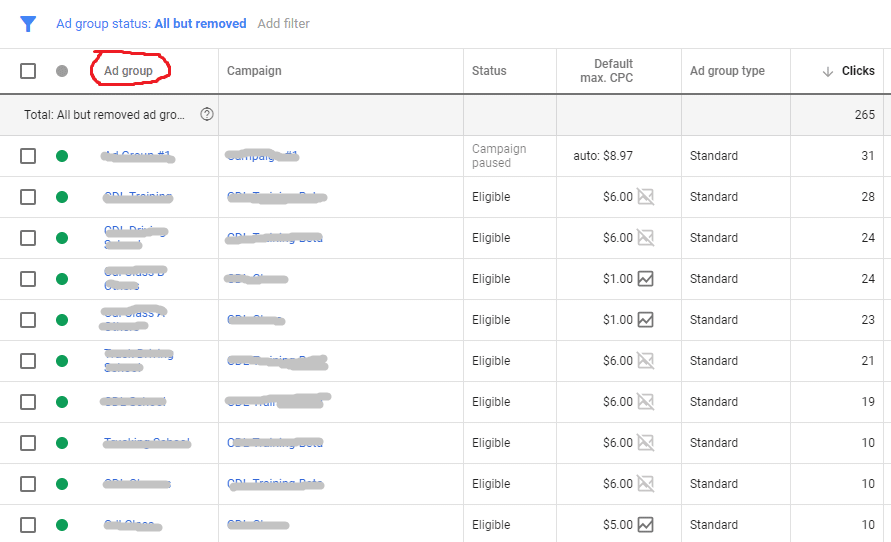Open status dropdown via green dot, 31-clicks row

pyautogui.click(x=62, y=156)
